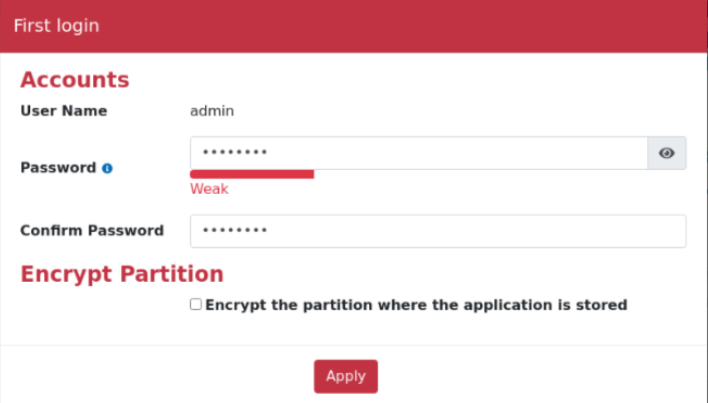Image resolution: width=708 pixels, height=403 pixels.
Task: Click the User Name label
Action: click(x=64, y=111)
